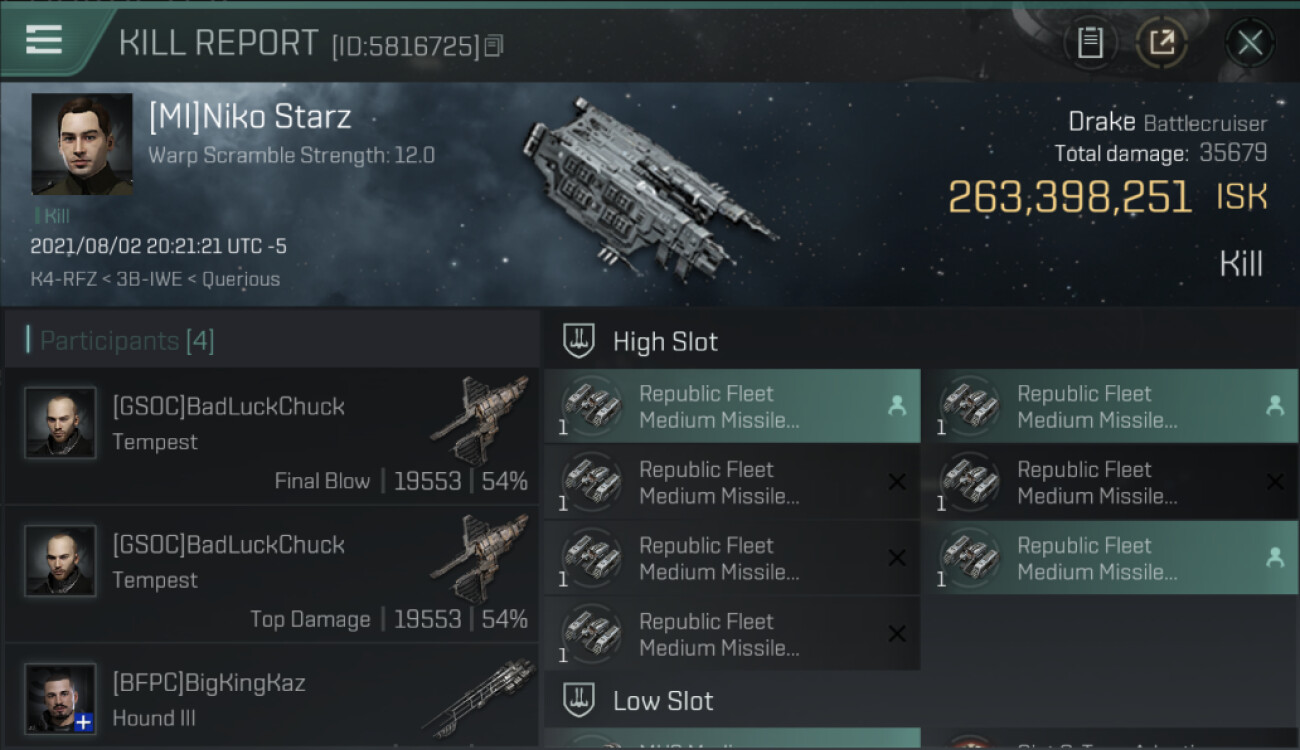Click Niko Starz character portrait
The image size is (1300, 750).
pyautogui.click(x=82, y=144)
